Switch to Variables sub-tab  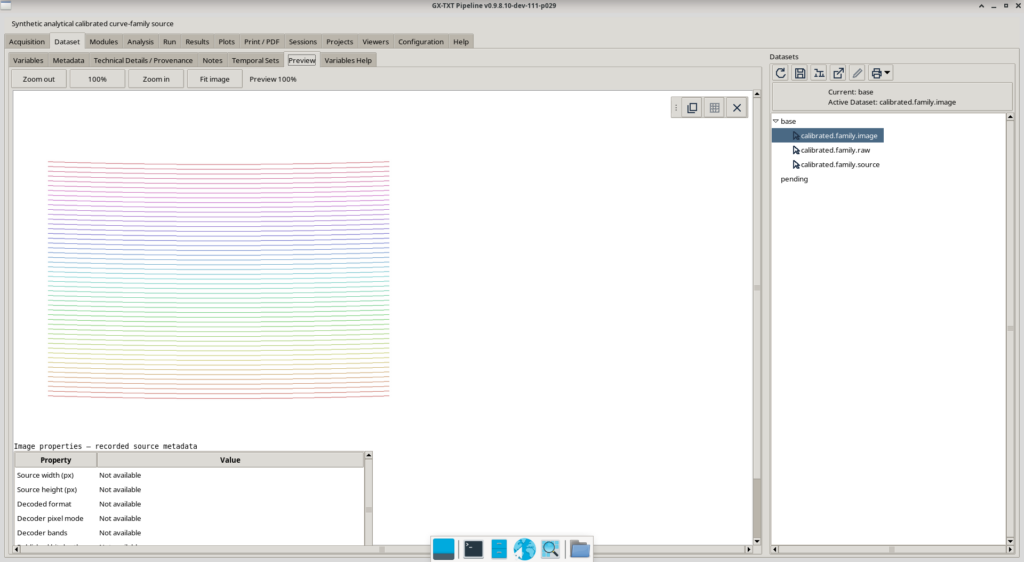pos(28,61)
